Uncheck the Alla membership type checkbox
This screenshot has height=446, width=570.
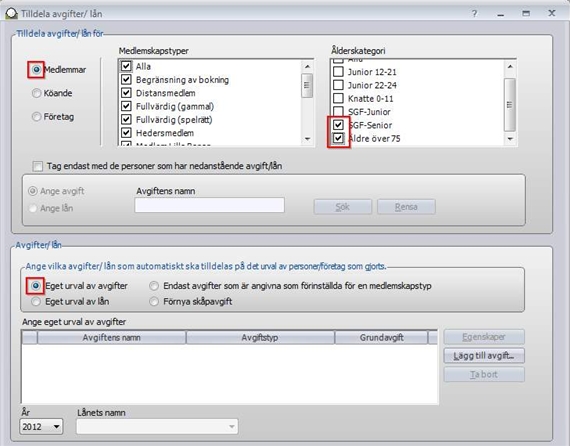coord(126,66)
